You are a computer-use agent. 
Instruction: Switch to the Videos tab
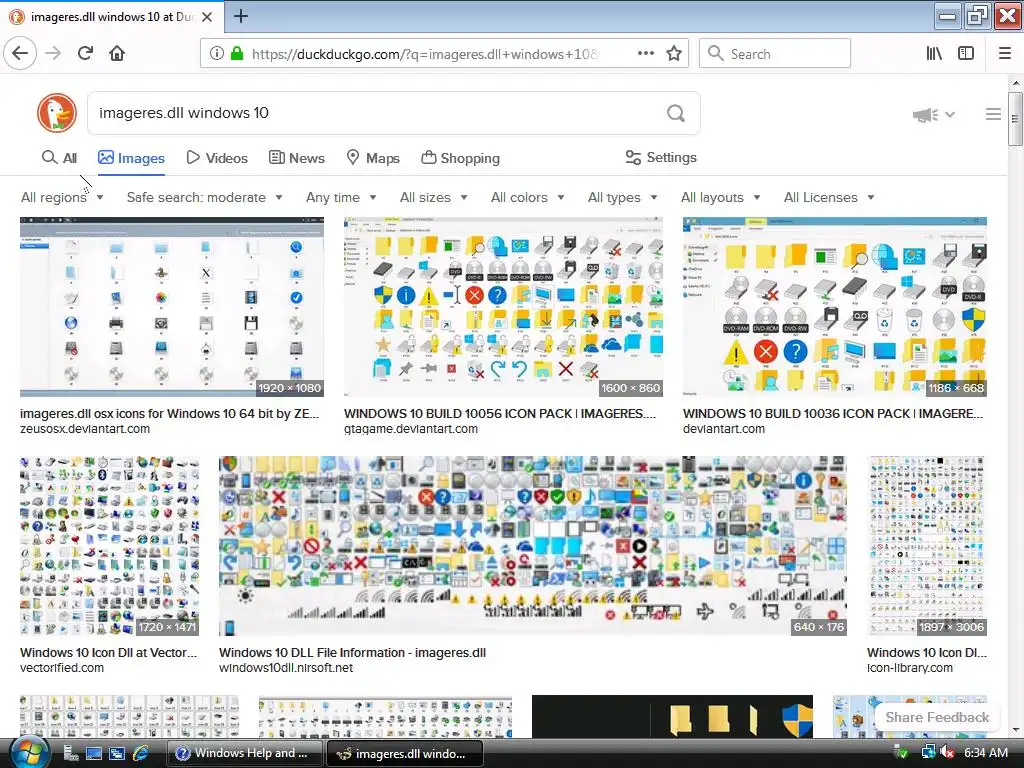click(x=217, y=158)
